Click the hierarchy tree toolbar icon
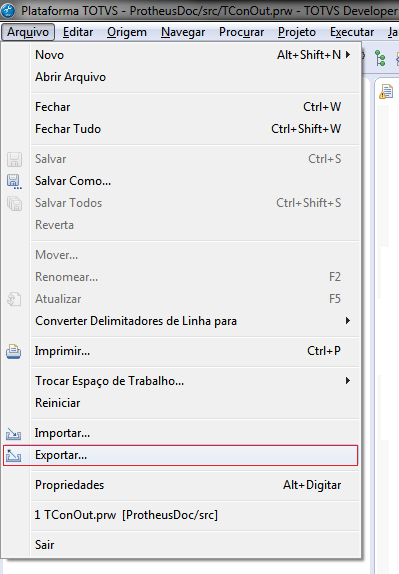 380,58
